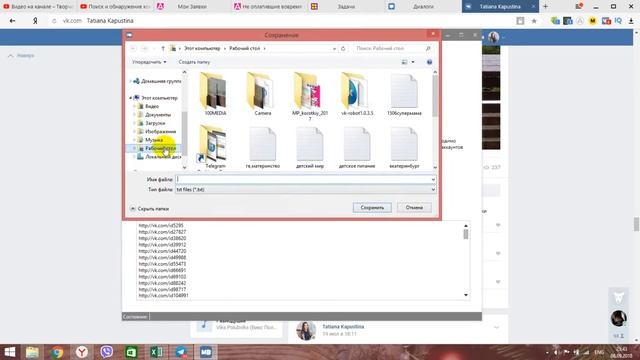
Task: Click the Отмена button
Action: click(414, 208)
